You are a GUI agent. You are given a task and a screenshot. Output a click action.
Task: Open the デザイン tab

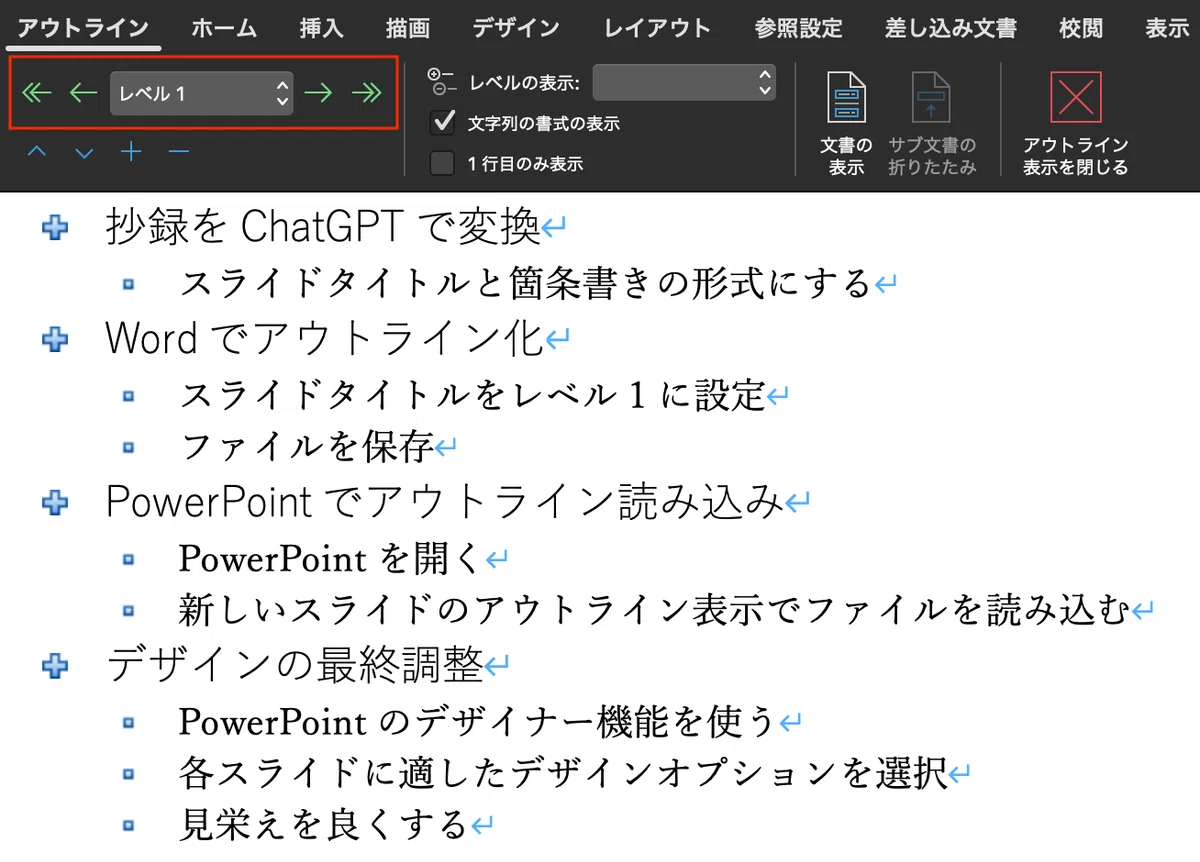point(516,28)
